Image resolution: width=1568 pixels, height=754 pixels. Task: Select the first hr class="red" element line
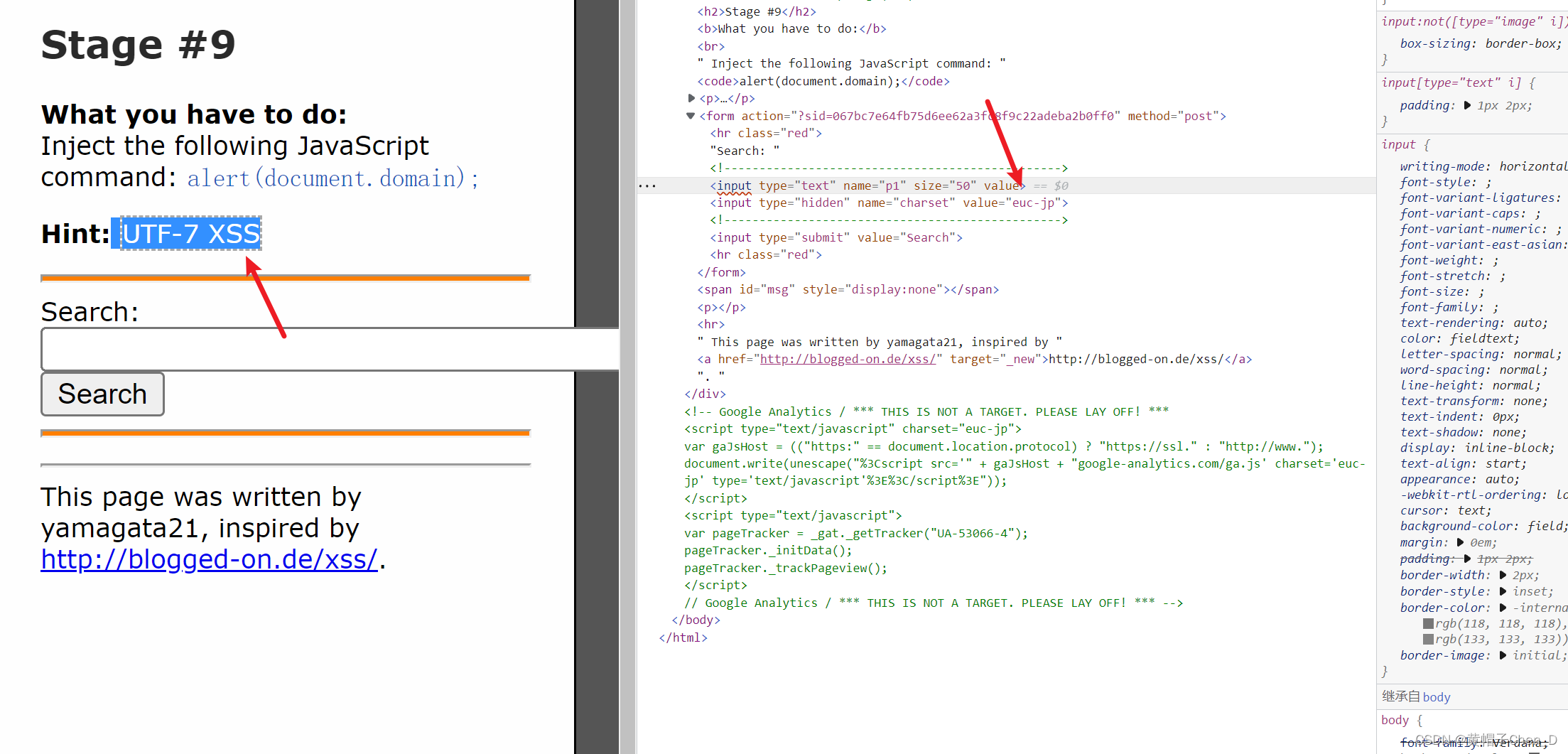click(x=766, y=134)
